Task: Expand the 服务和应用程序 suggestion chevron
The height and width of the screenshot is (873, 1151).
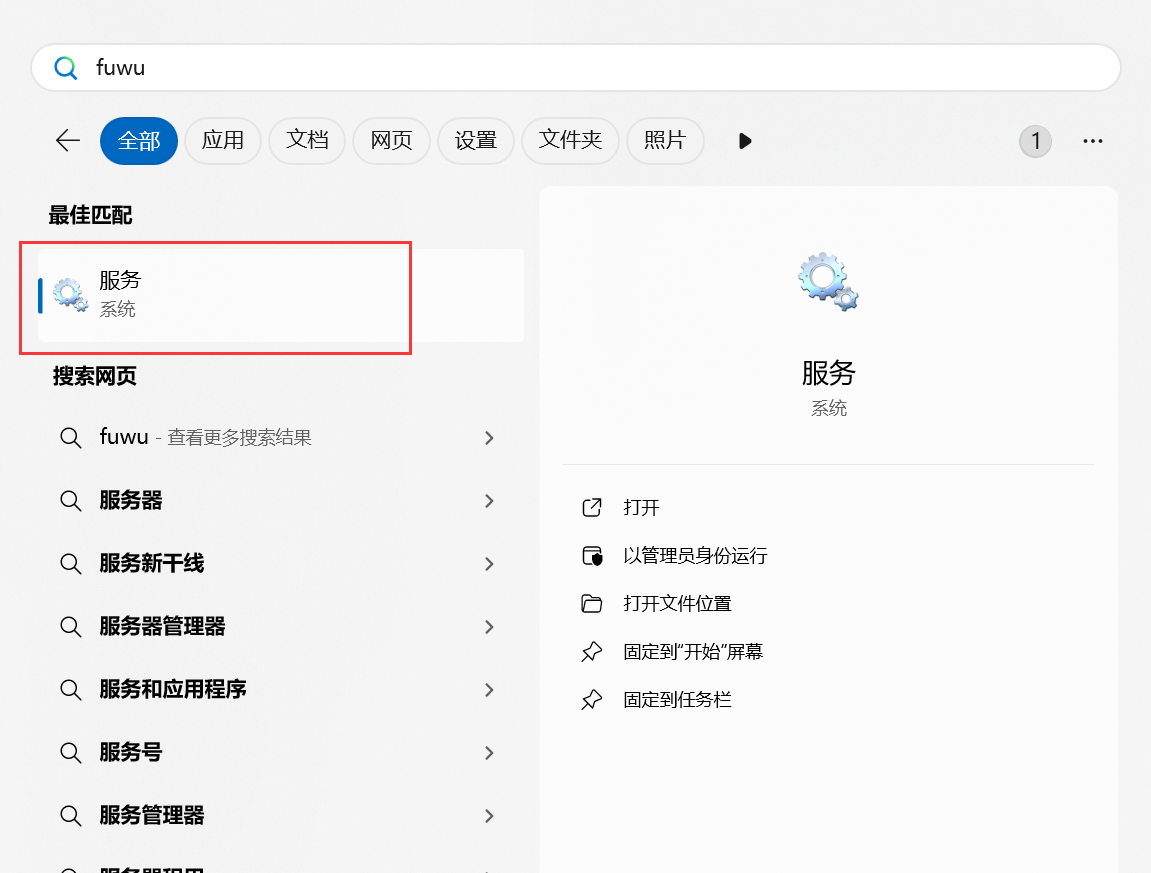Action: pos(489,690)
